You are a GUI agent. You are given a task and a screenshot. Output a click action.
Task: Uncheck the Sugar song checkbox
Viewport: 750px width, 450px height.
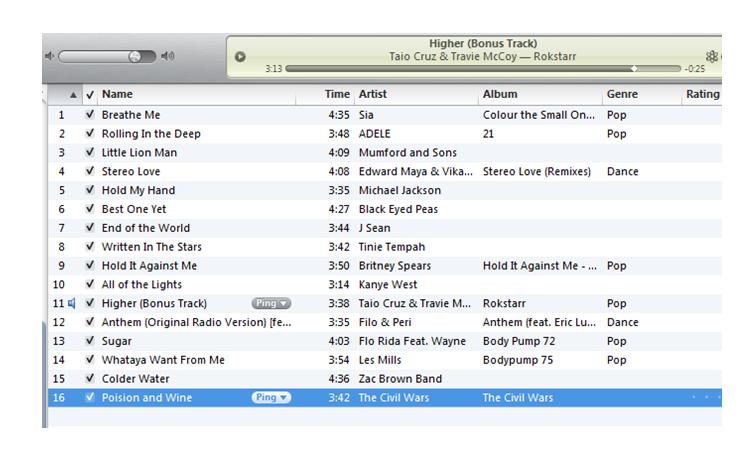pos(90,340)
